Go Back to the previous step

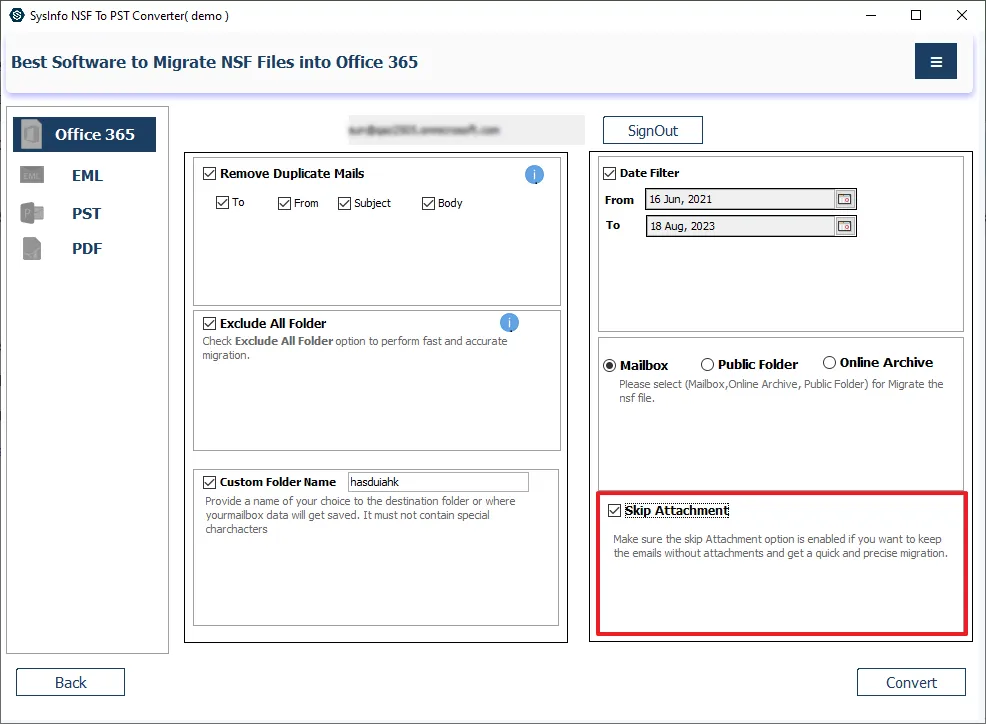70,682
